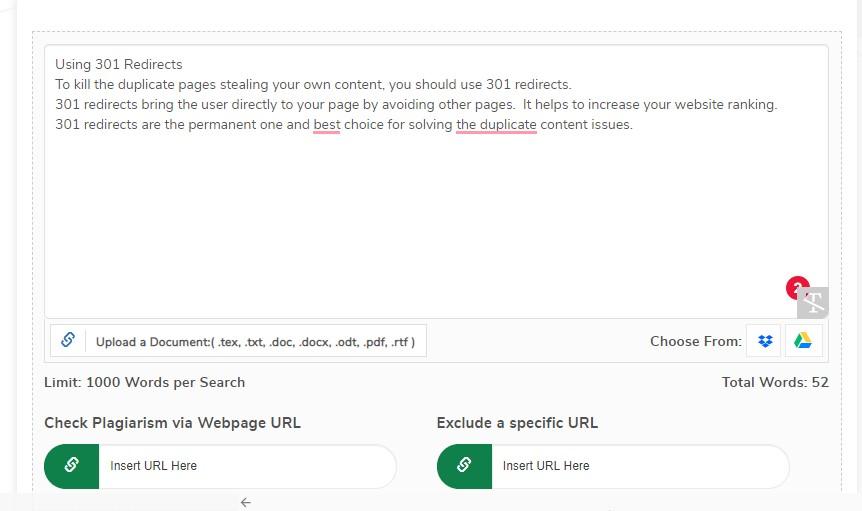Image resolution: width=862 pixels, height=511 pixels.
Task: Open the red error count badge
Action: click(797, 288)
